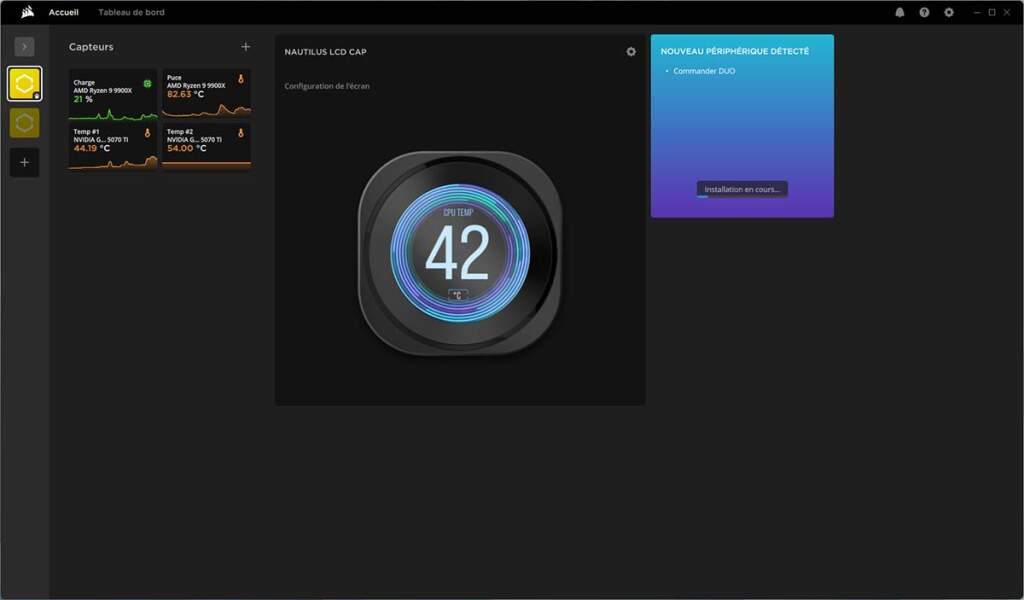Open the help icon in the title bar
Viewport: 1024px width, 600px height.
[x=923, y=12]
